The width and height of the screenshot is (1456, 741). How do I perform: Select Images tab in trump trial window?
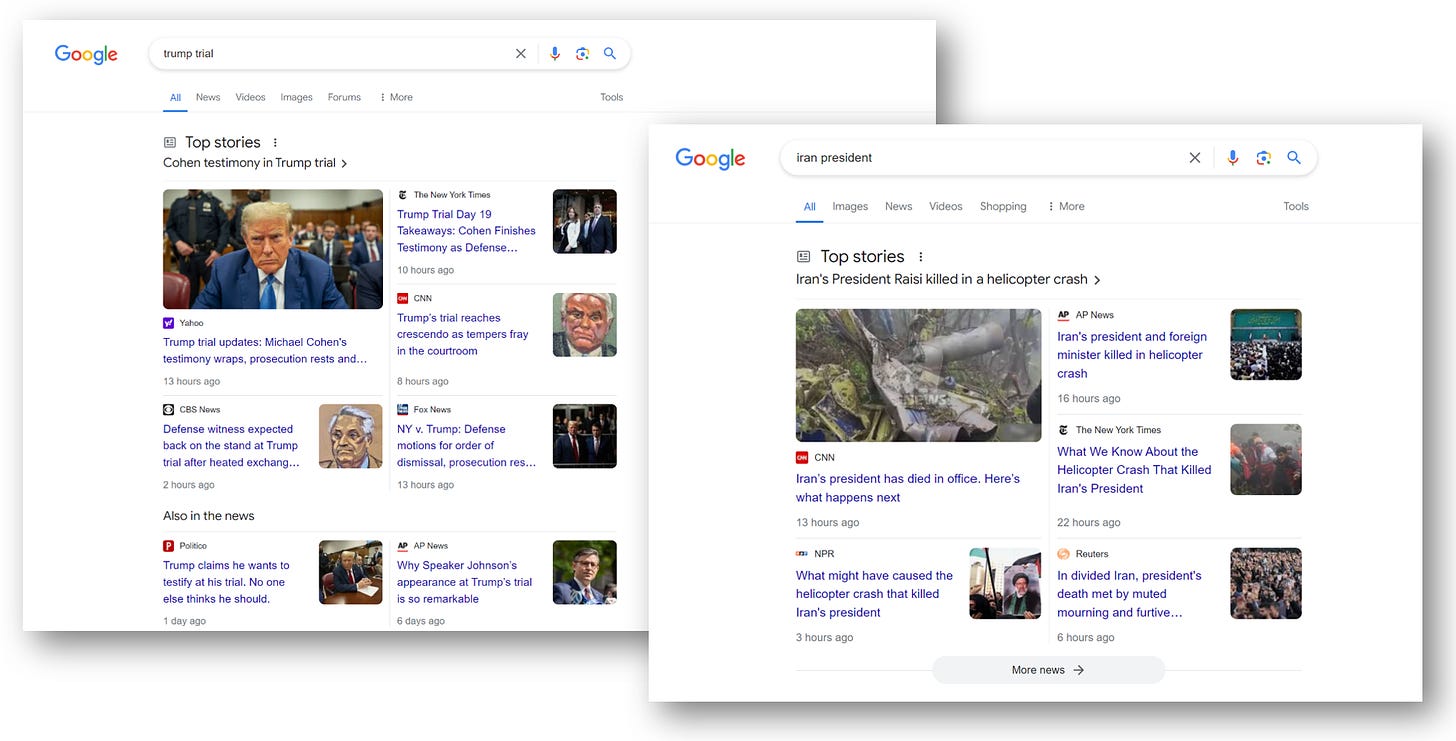click(x=296, y=97)
